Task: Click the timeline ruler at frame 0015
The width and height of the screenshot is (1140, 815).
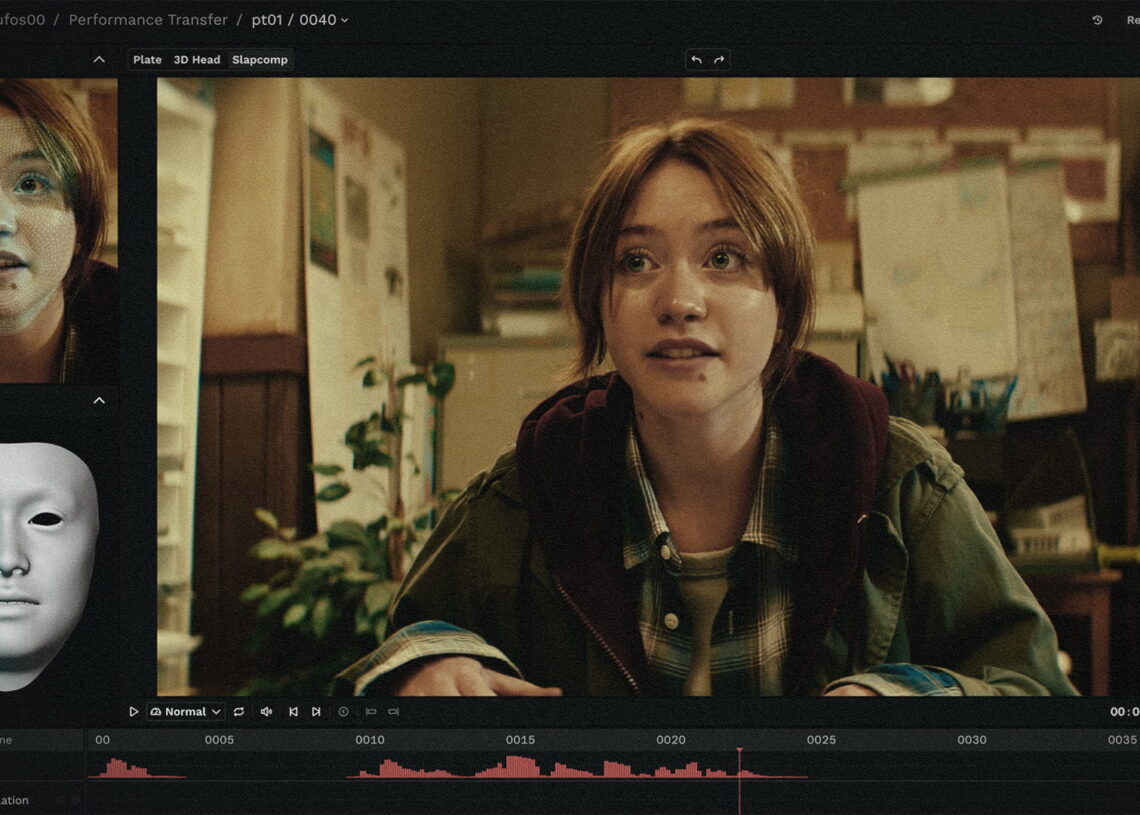Action: pyautogui.click(x=520, y=740)
